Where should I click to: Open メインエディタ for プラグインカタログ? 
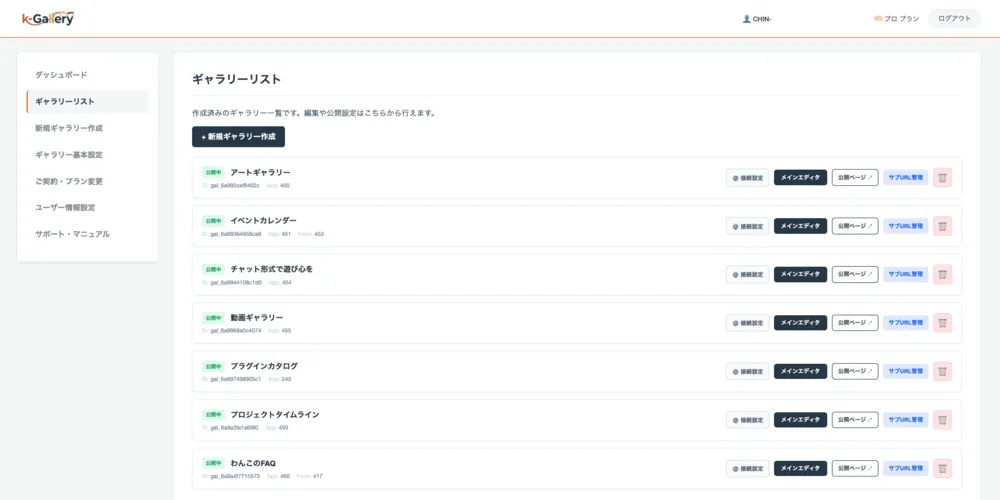pos(800,371)
